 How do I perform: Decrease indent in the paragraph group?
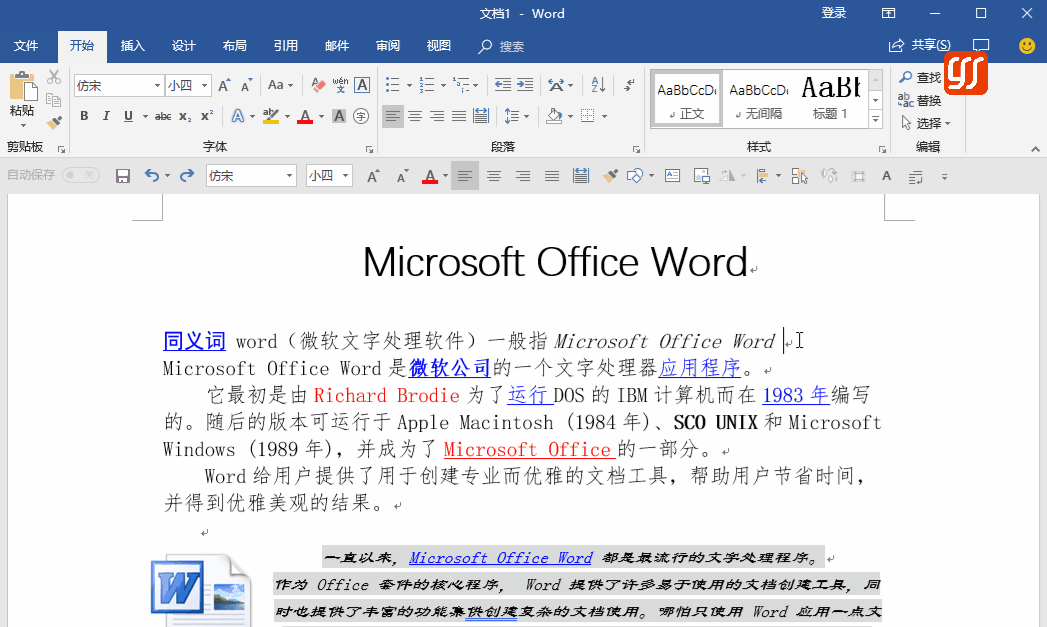(503, 85)
